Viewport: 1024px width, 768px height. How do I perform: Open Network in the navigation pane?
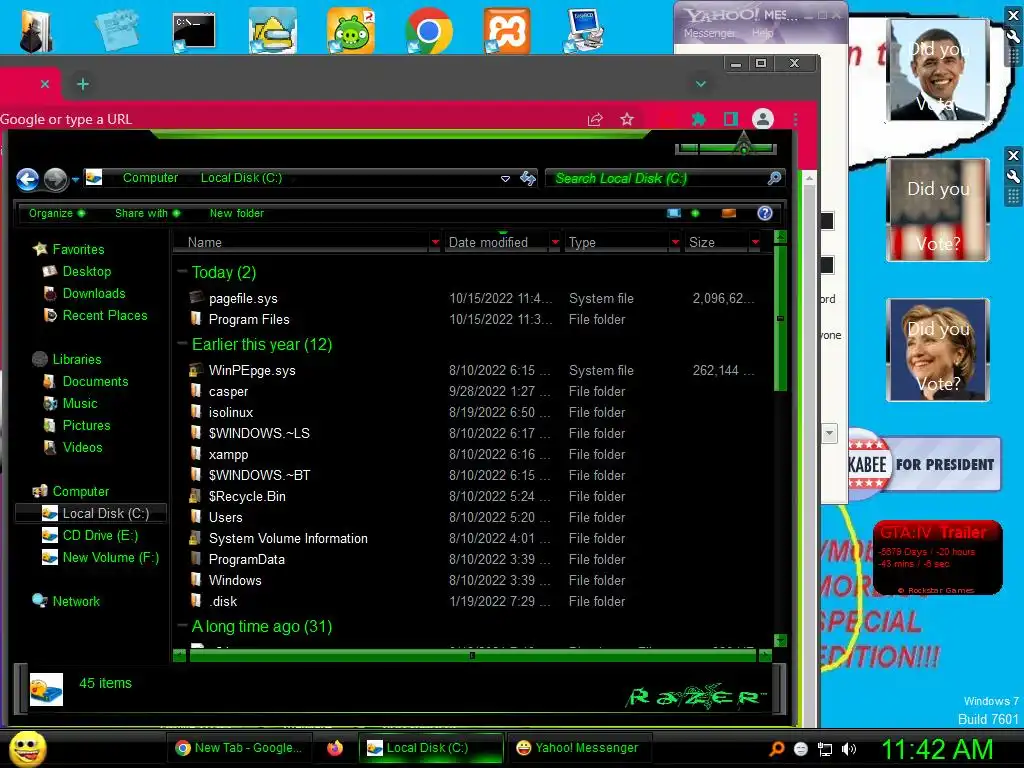pyautogui.click(x=76, y=601)
